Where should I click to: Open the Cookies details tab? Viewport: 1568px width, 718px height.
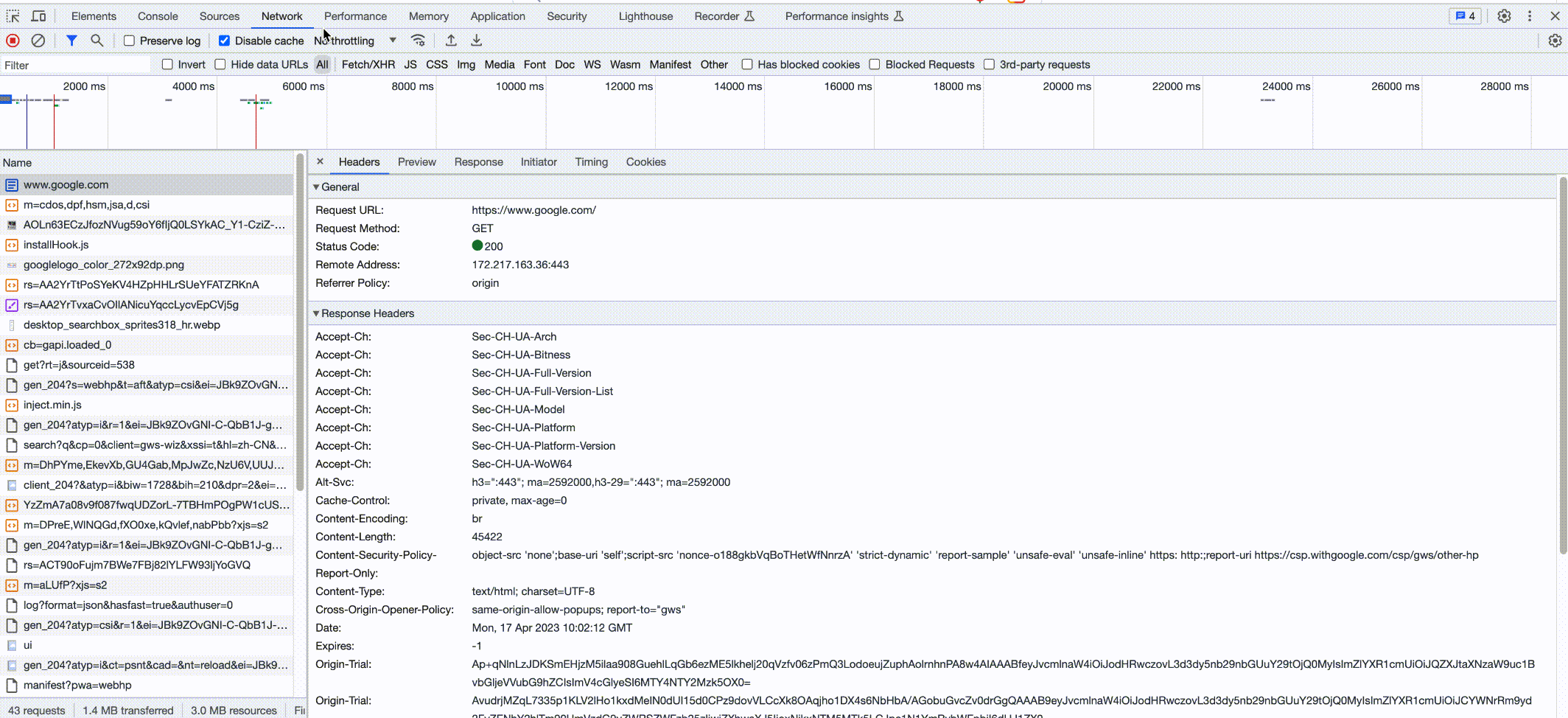[646, 162]
